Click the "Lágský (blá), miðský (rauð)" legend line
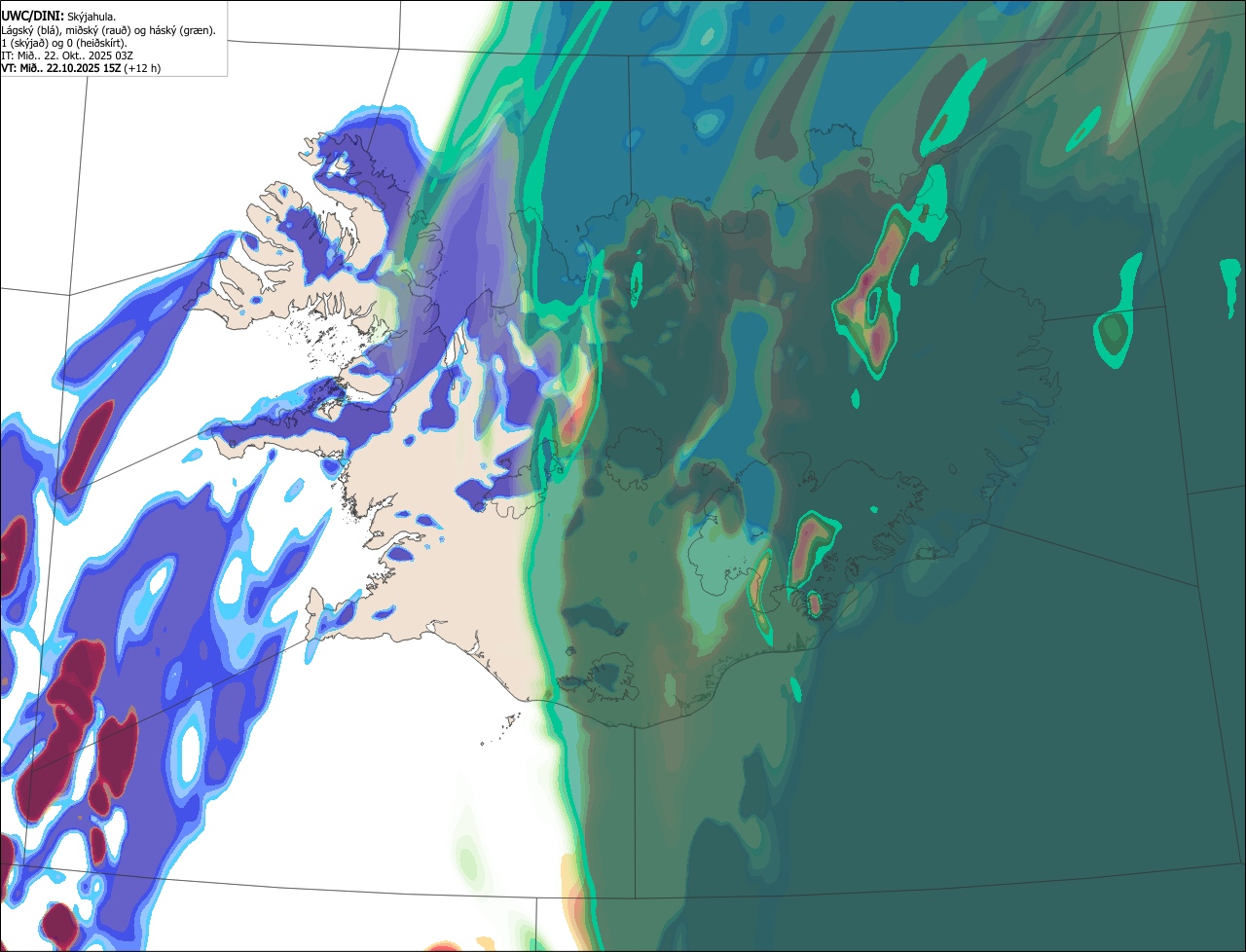The width and height of the screenshot is (1246, 952). pos(109,30)
